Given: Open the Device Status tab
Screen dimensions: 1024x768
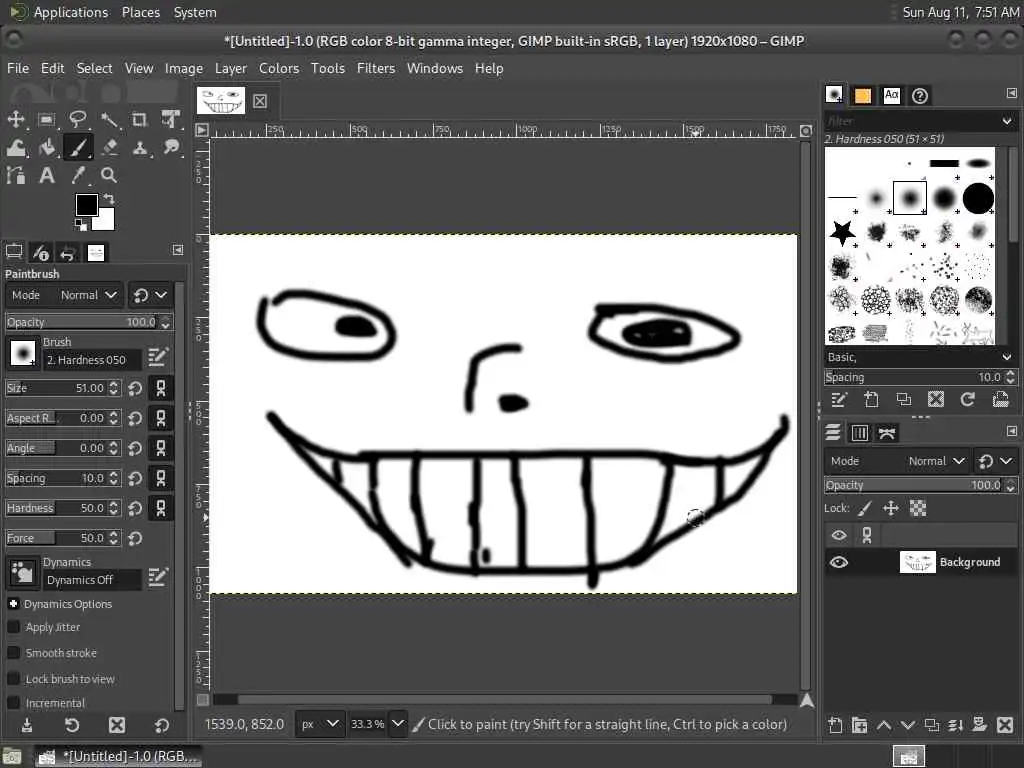Looking at the screenshot, I should tap(41, 252).
